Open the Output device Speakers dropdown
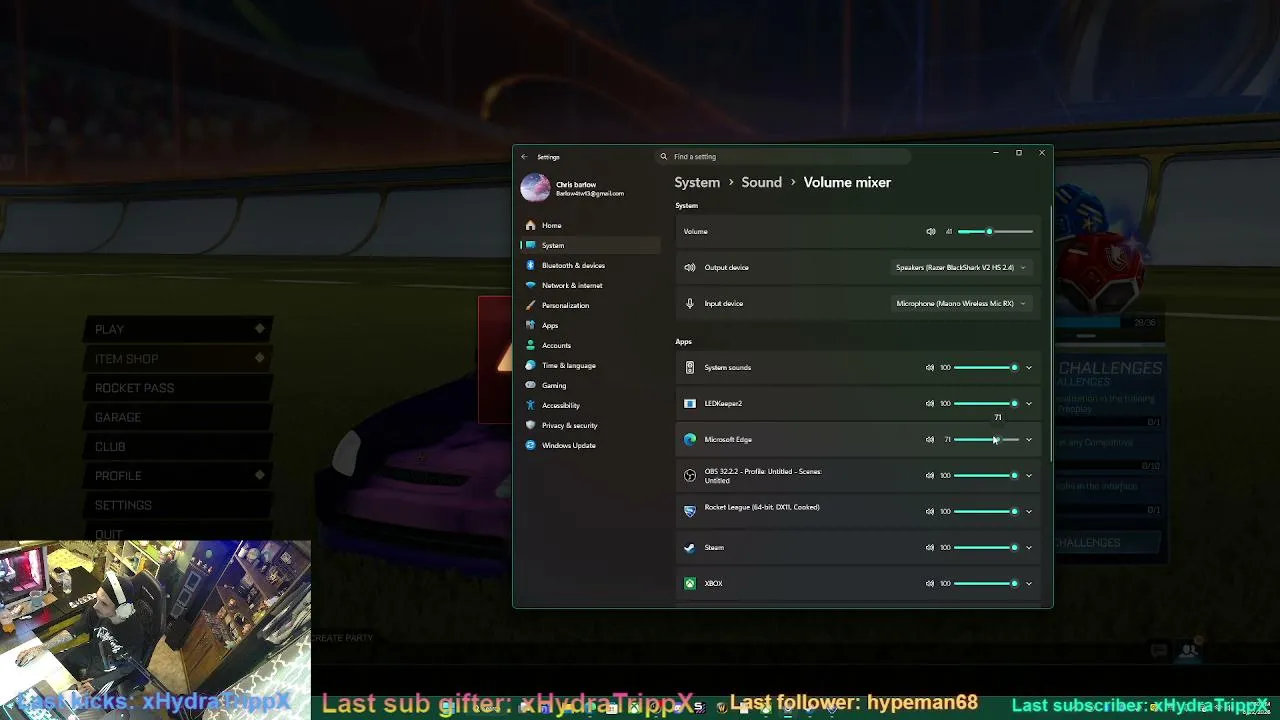The height and width of the screenshot is (720, 1280). [x=960, y=268]
